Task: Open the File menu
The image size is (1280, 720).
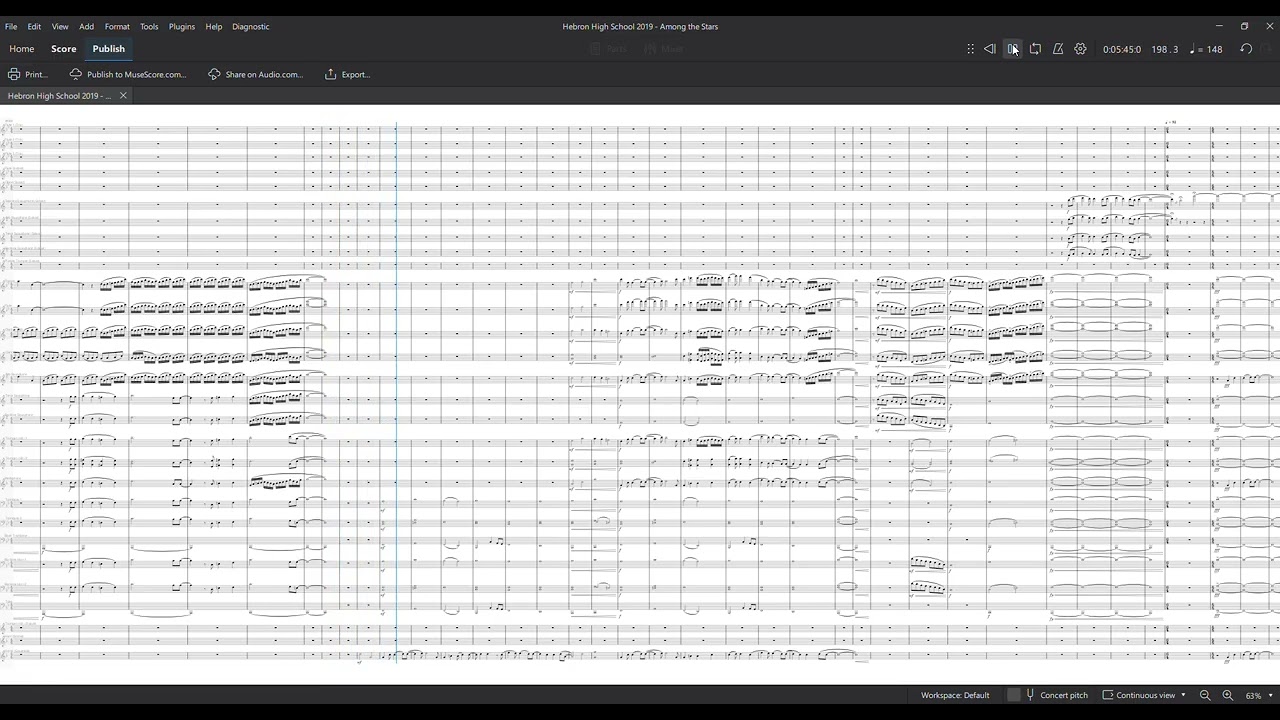Action: point(11,26)
